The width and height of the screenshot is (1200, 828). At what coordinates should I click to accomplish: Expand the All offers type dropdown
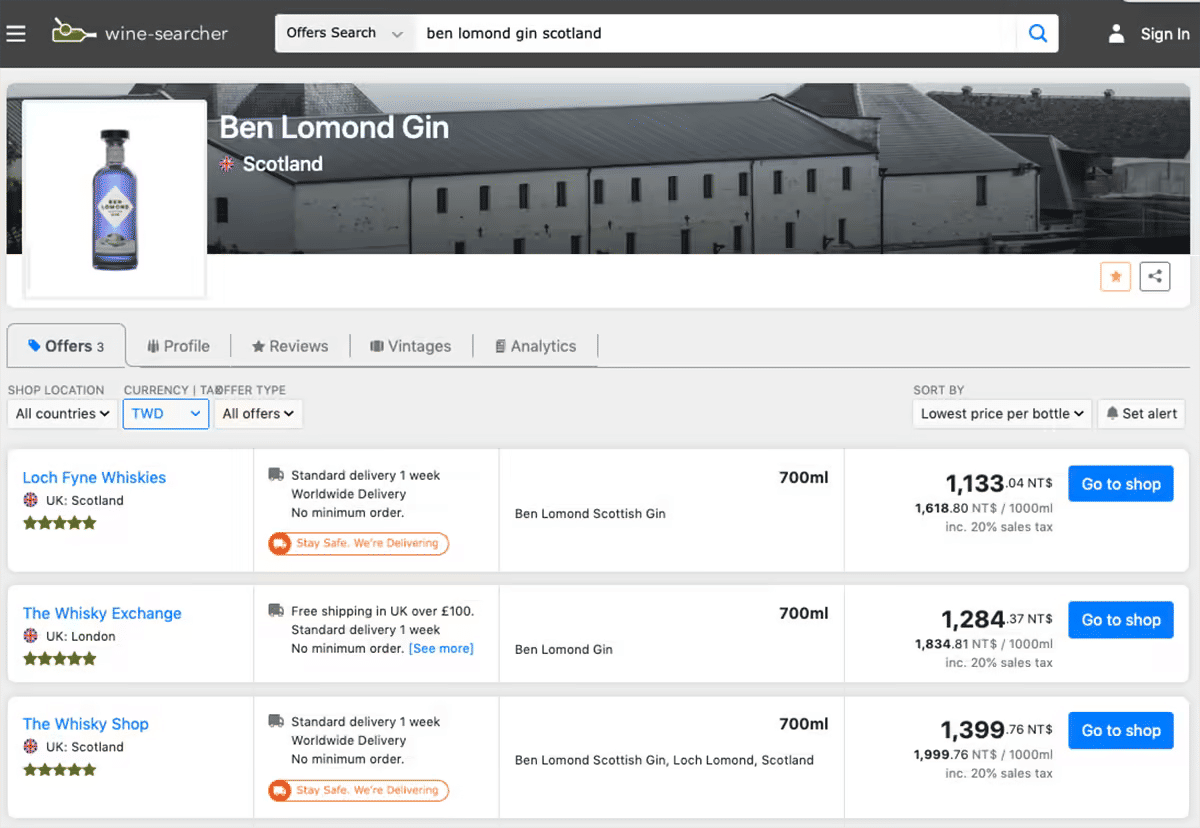(x=258, y=413)
